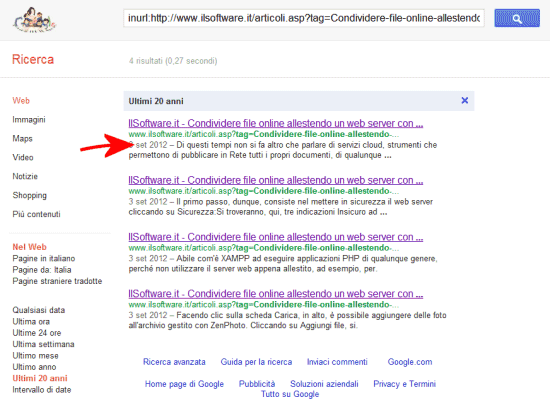Open Inviaci commenti link
Screen dimensions: 550x414
coord(337,362)
